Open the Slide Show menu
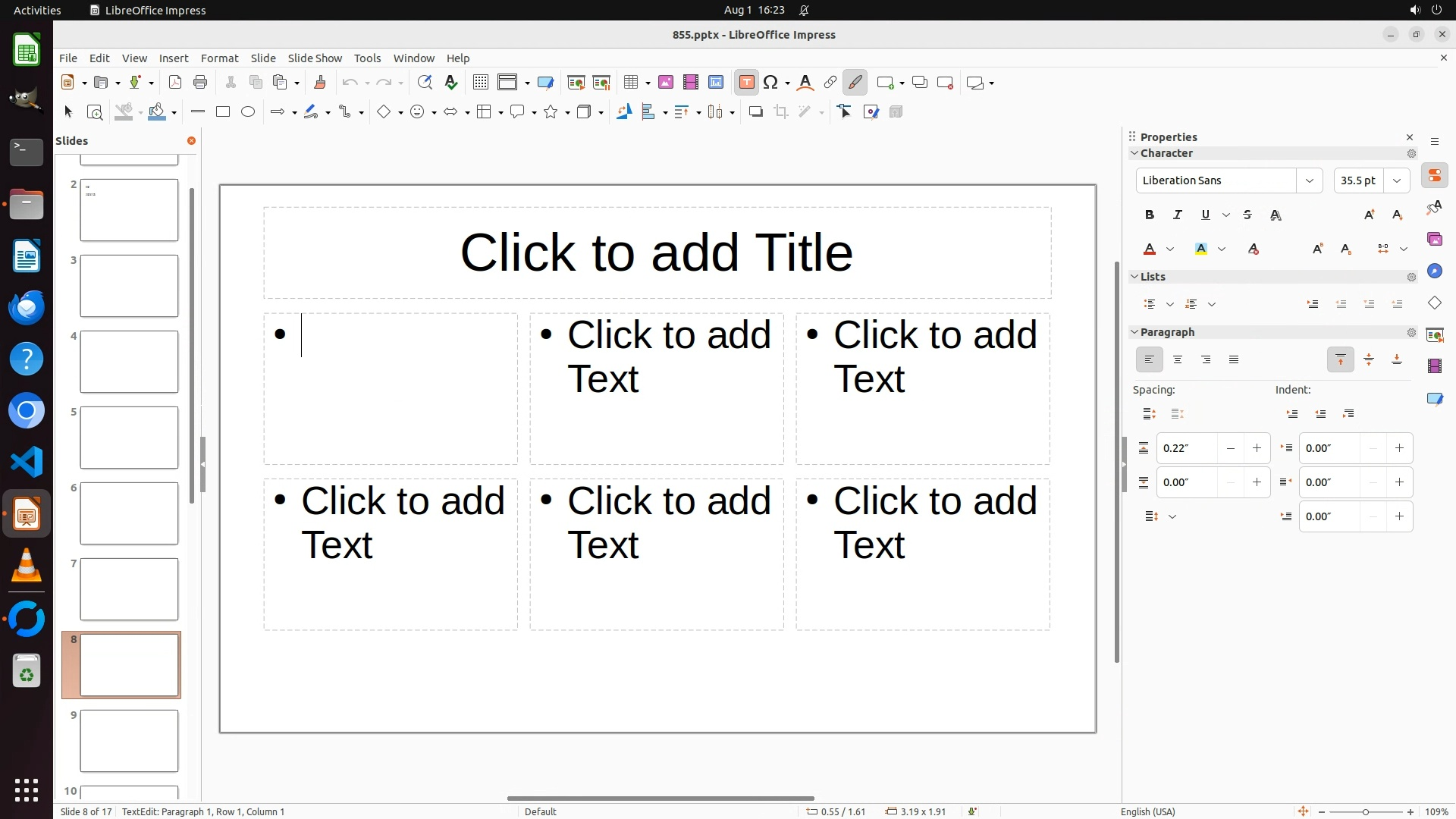 [315, 58]
